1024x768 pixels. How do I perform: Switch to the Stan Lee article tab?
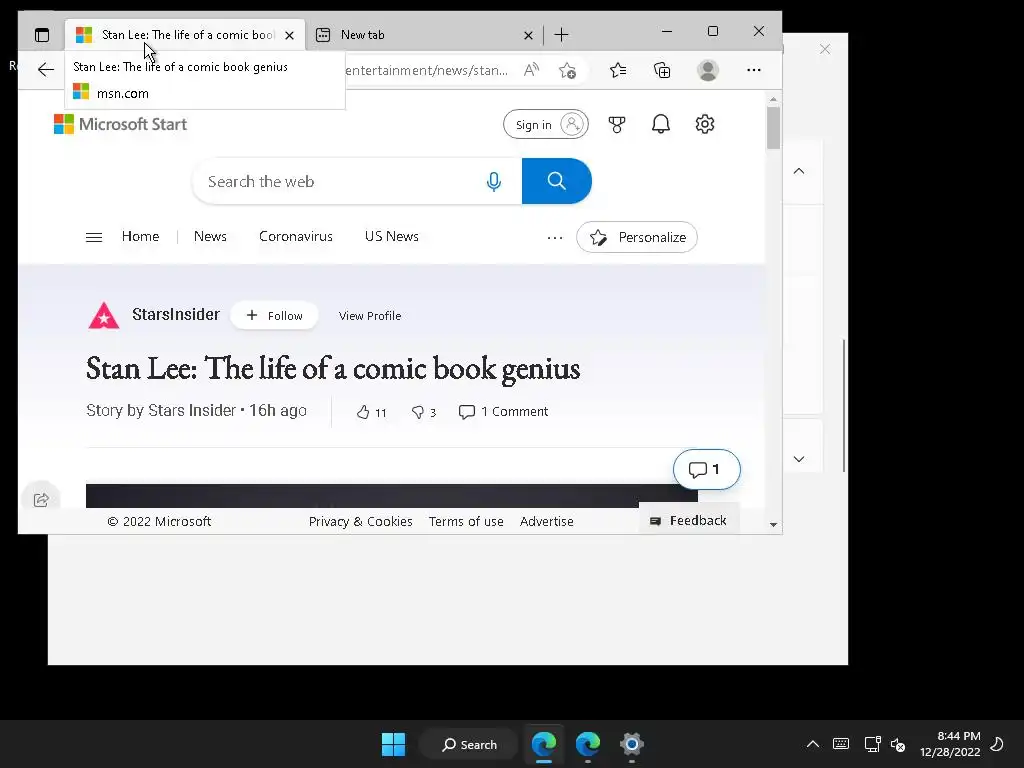click(x=185, y=35)
